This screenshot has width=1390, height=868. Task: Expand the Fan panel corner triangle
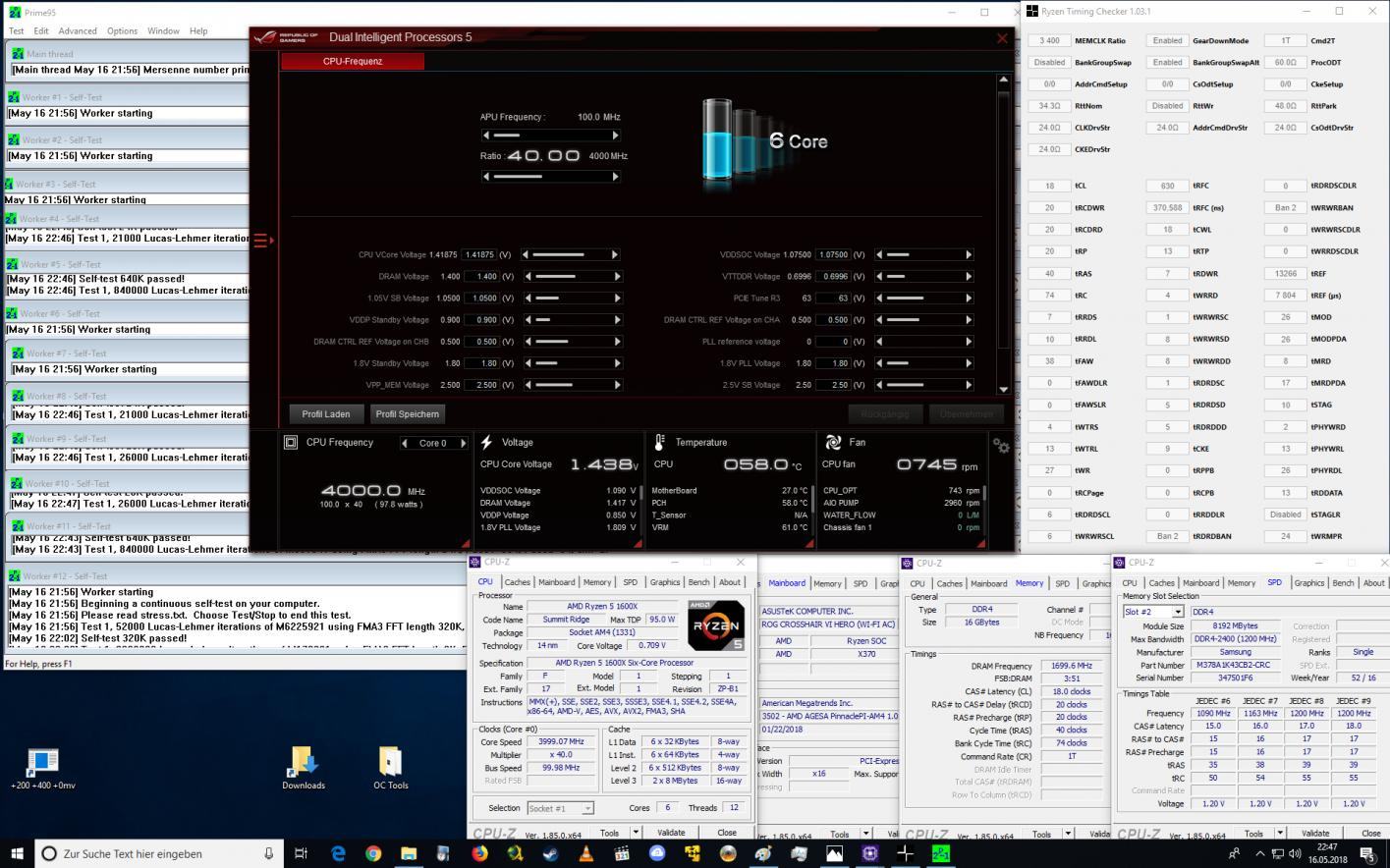coord(980,542)
